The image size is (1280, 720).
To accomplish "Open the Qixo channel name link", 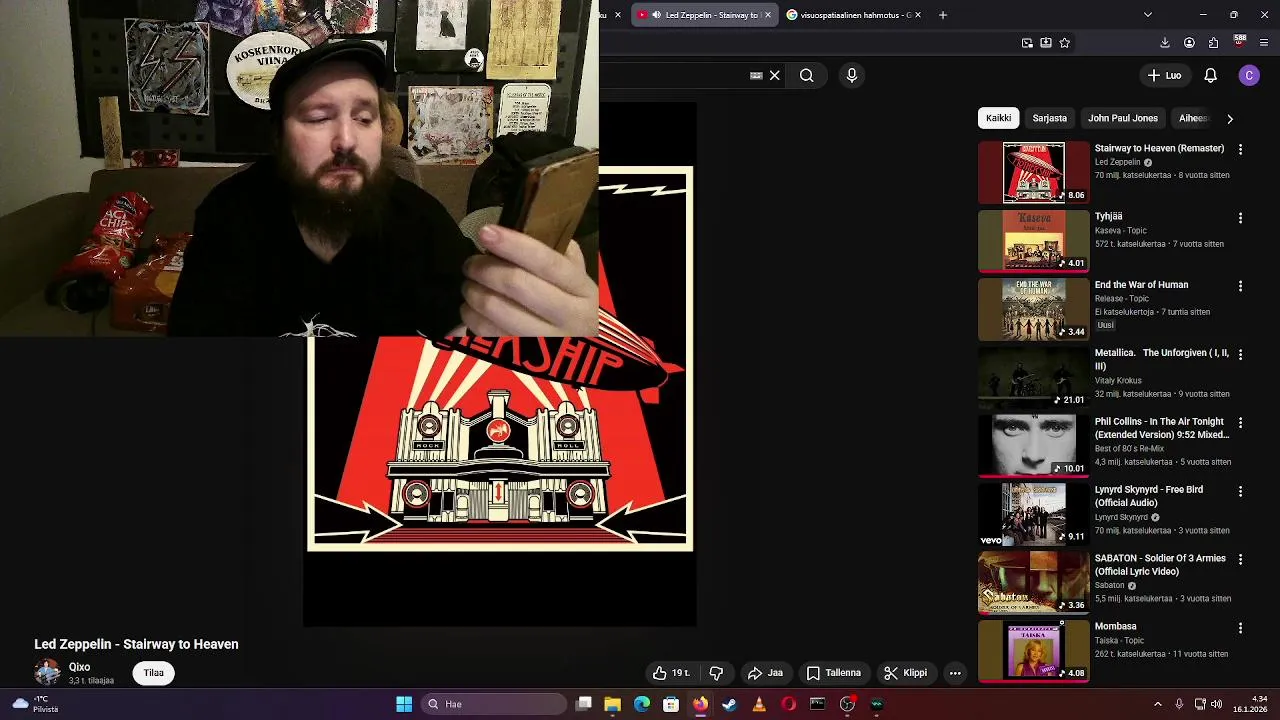I will (79, 667).
